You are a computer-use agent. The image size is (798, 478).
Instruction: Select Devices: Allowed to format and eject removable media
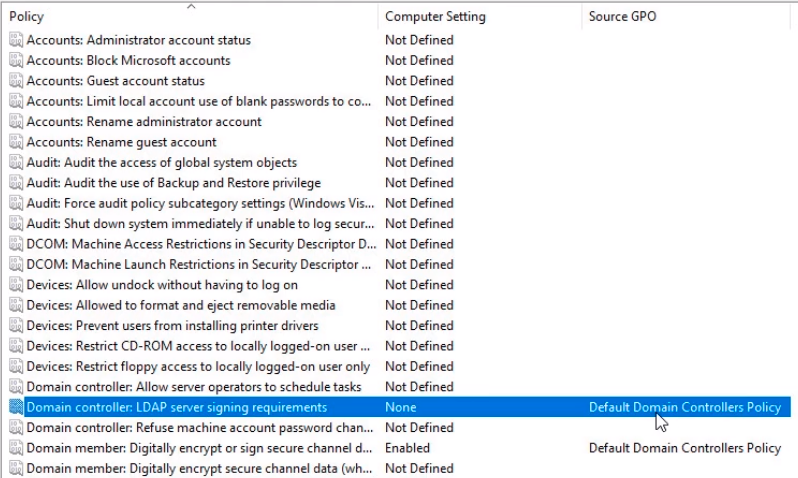(x=180, y=305)
